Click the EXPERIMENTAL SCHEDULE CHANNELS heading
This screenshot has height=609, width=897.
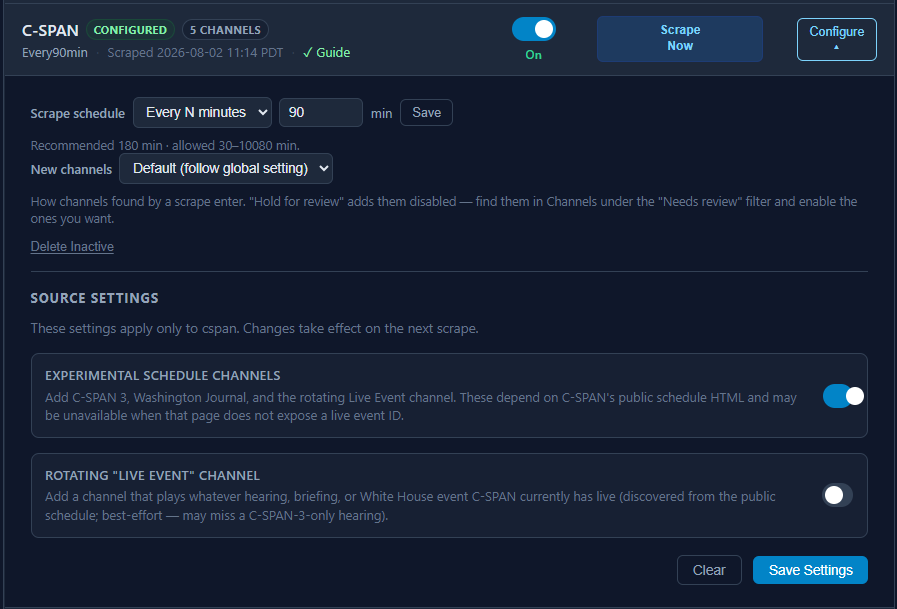pyautogui.click(x=162, y=376)
